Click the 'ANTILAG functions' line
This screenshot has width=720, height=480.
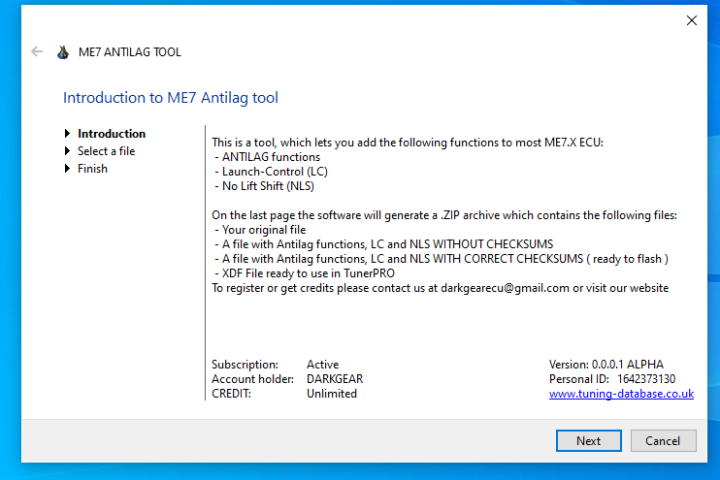(x=267, y=157)
